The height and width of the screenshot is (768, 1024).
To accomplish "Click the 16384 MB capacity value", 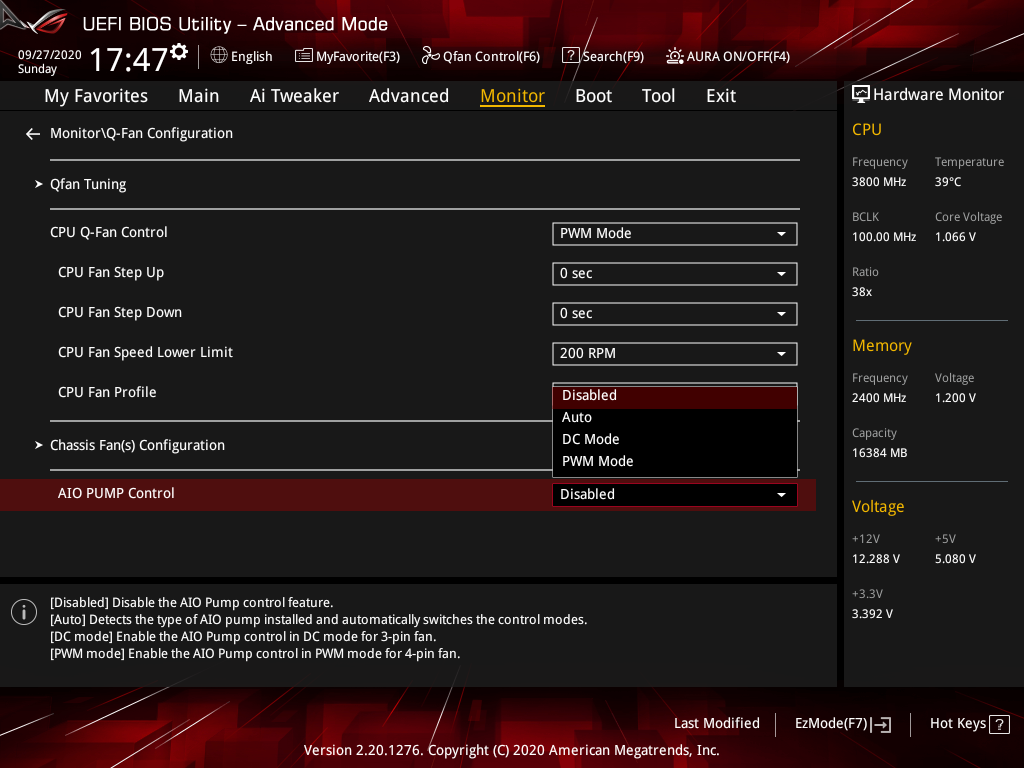I will click(880, 453).
